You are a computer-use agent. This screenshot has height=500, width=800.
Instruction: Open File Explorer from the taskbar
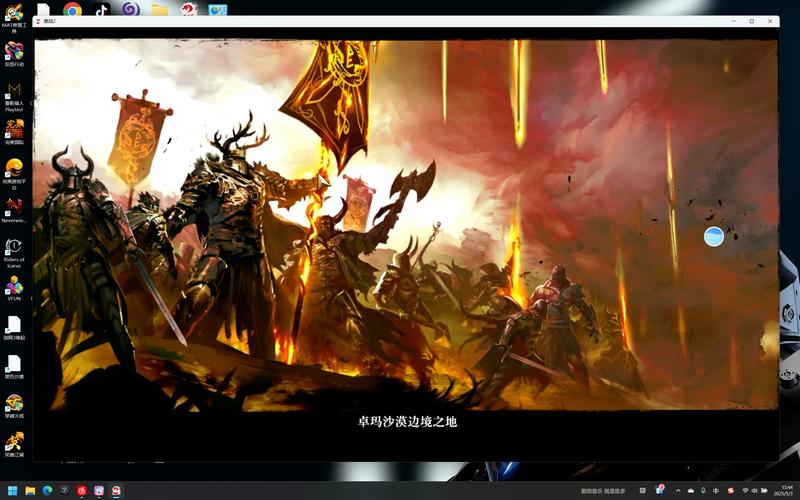30,491
